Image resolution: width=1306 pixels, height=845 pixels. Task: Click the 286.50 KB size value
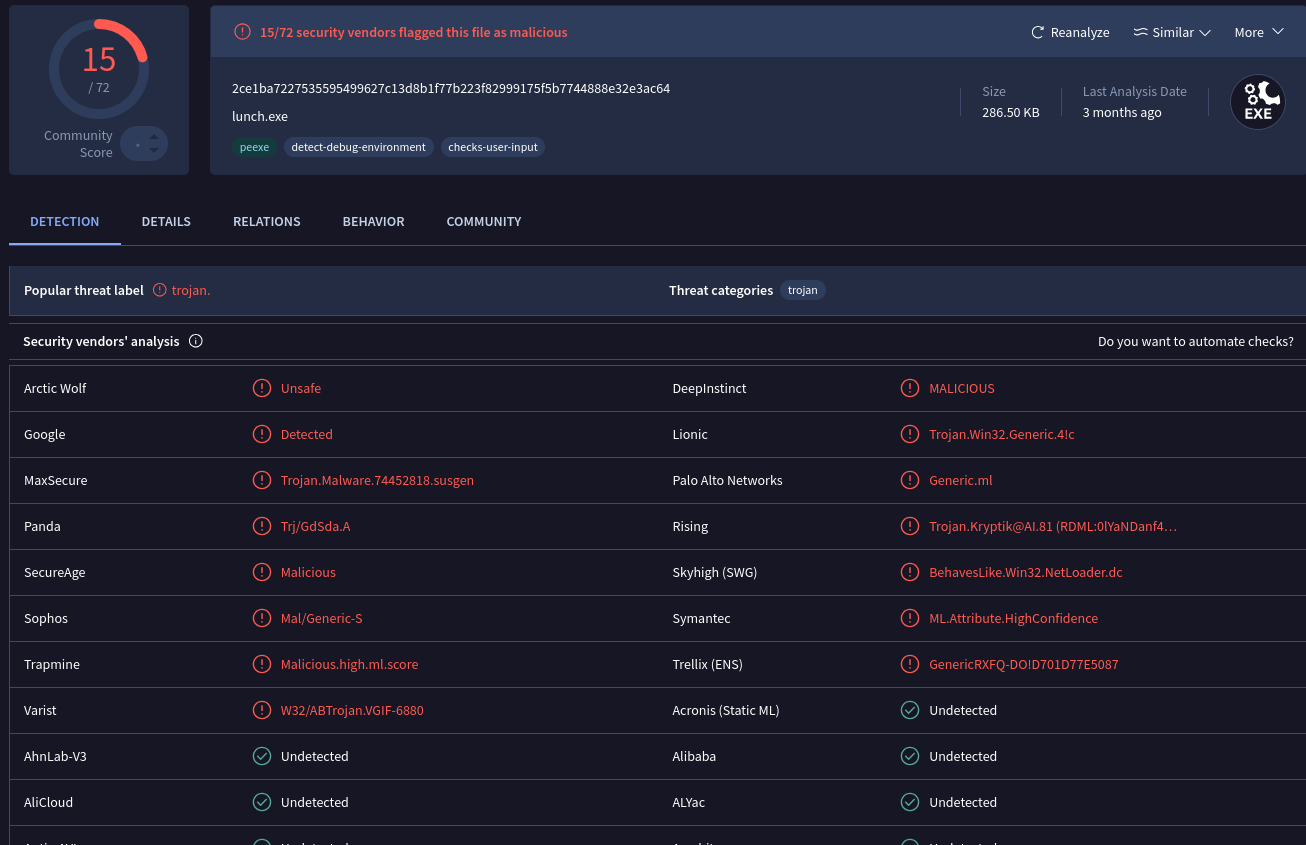click(x=1011, y=112)
